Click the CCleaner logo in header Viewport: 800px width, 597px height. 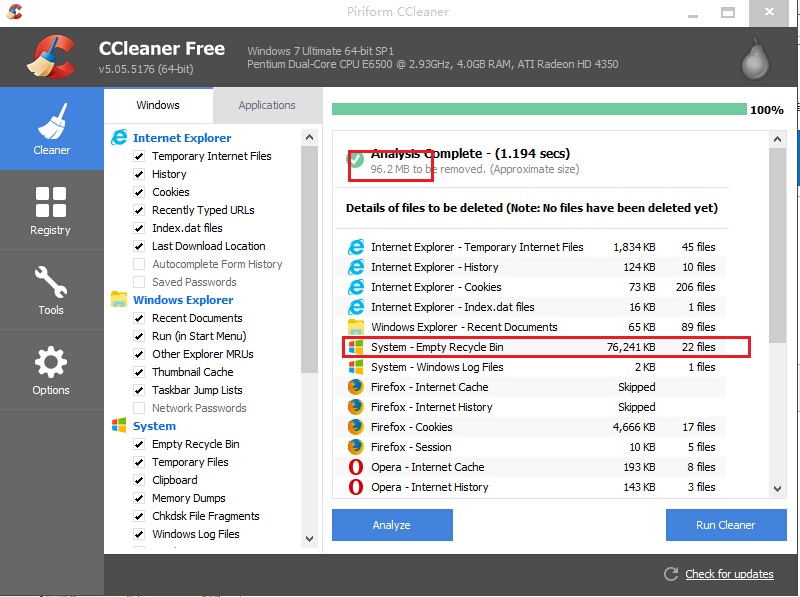(51, 57)
